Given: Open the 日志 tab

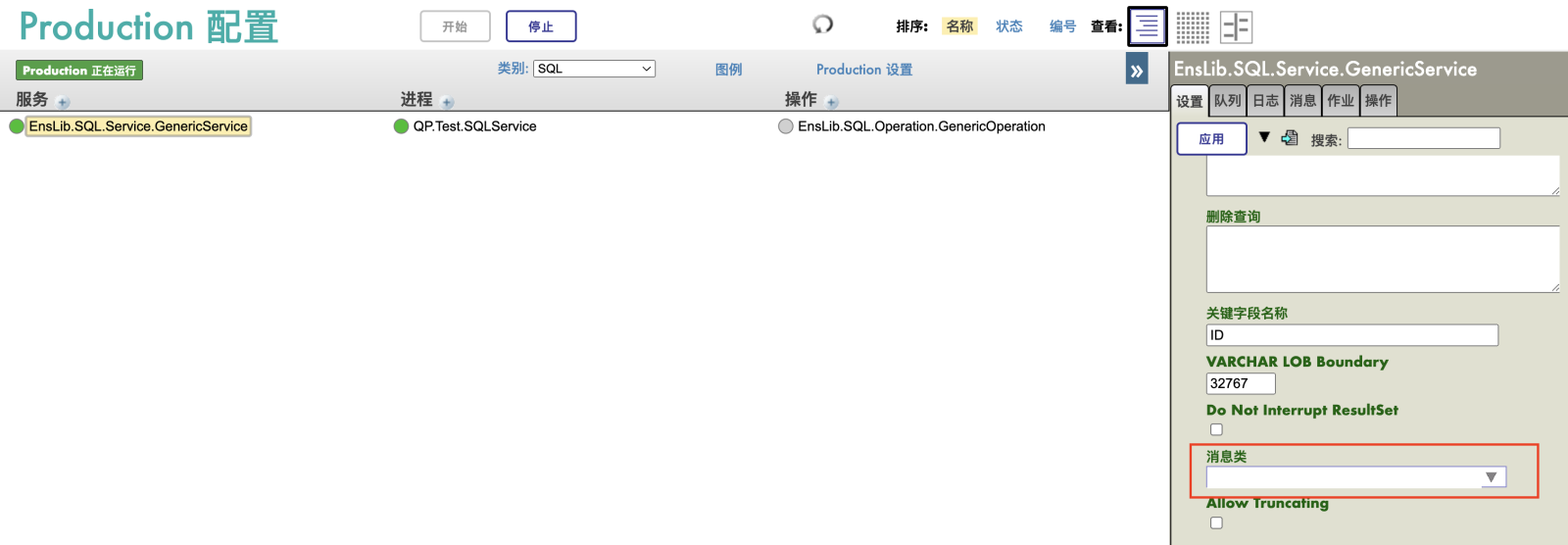Looking at the screenshot, I should point(1265,100).
